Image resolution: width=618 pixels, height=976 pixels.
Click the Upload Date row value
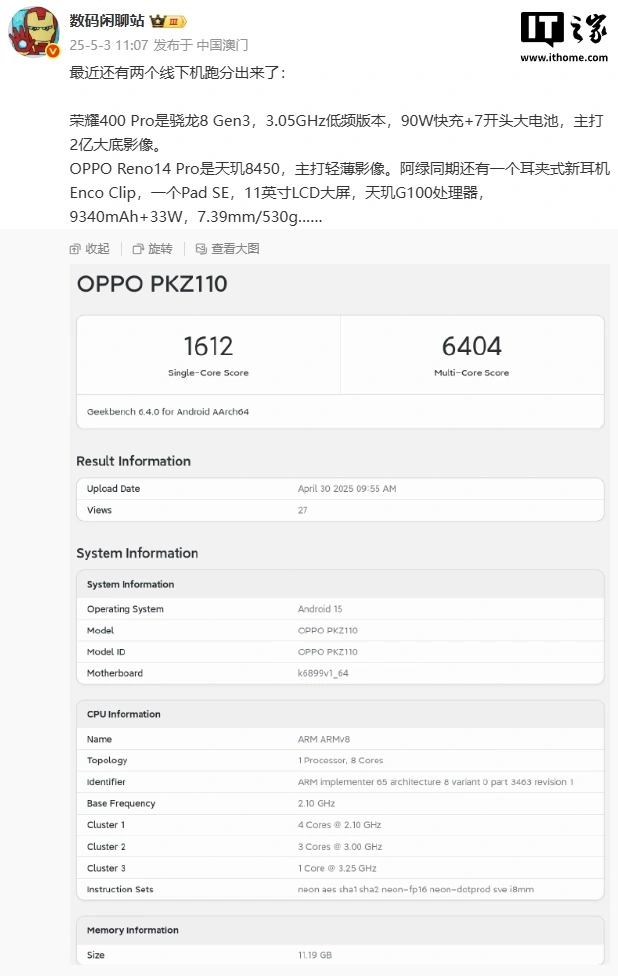(x=346, y=489)
